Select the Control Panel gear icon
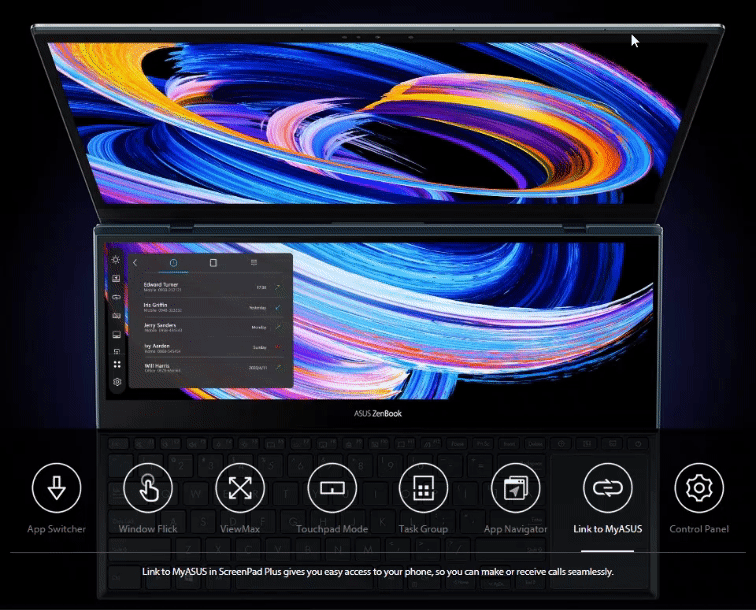The width and height of the screenshot is (756, 610). pos(699,488)
